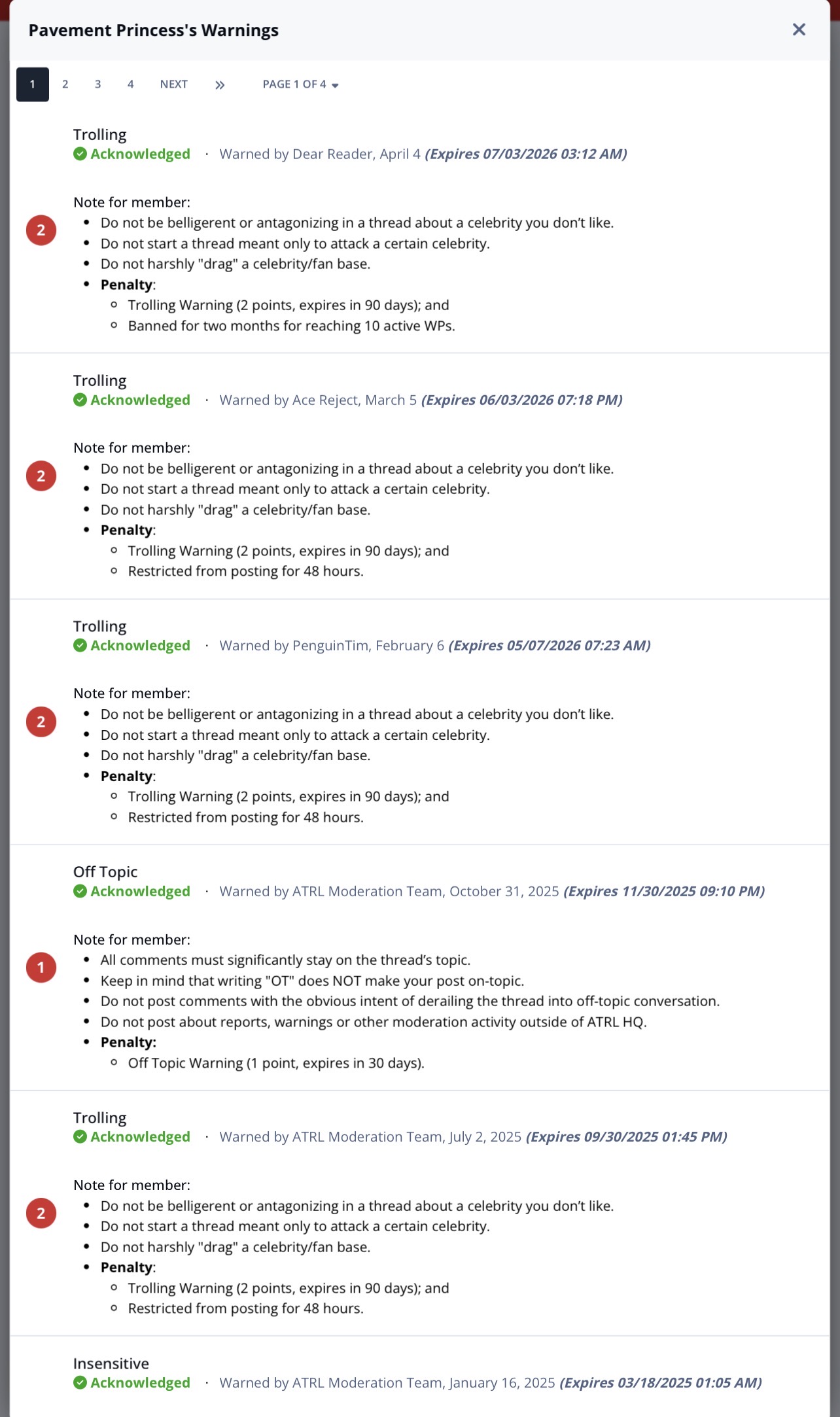This screenshot has width=840, height=1417.
Task: Click green Acknowledged check on Off Topic warning
Action: pos(80,892)
